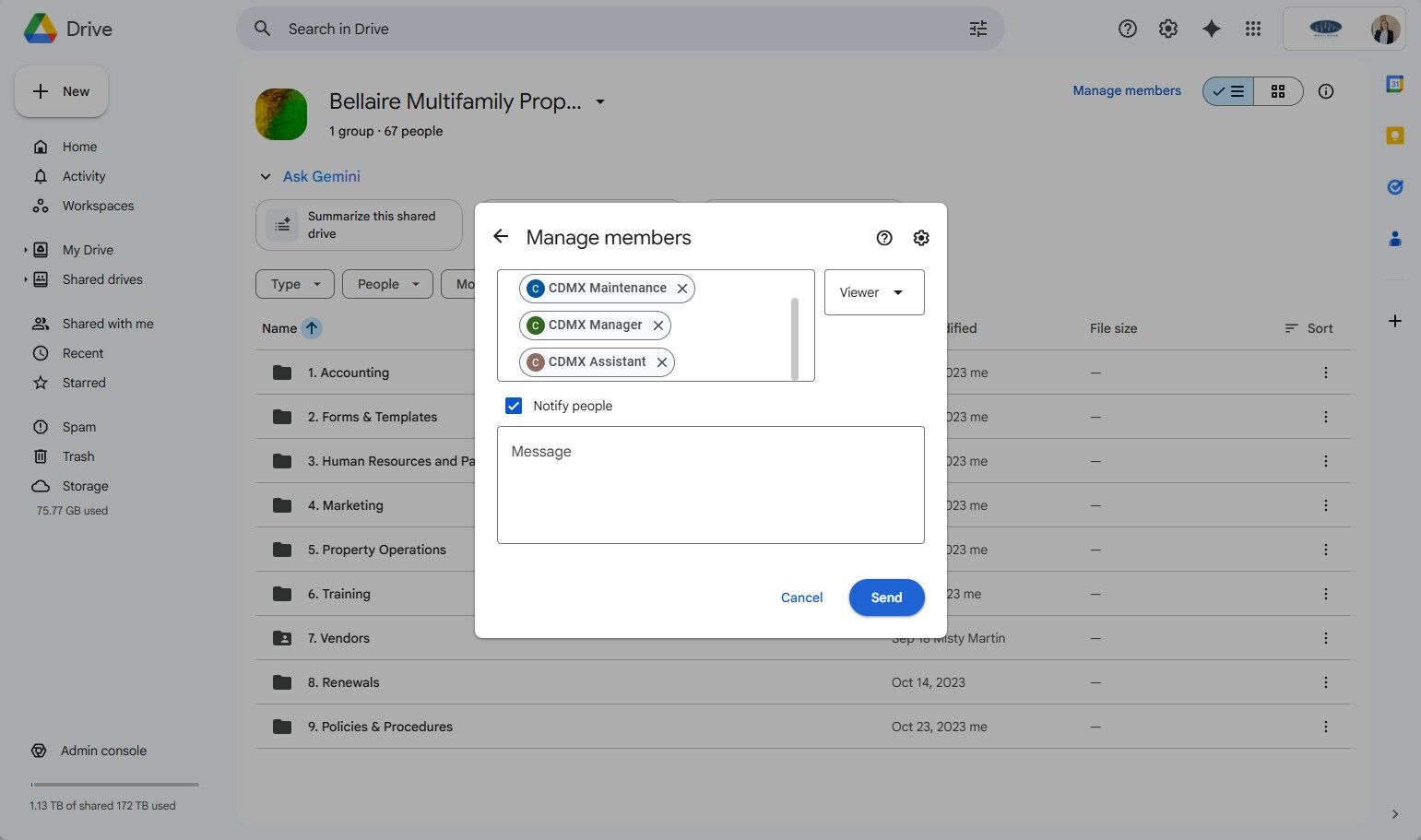Remove the CDMX Assistant chip
This screenshot has height=840, width=1421.
(662, 362)
